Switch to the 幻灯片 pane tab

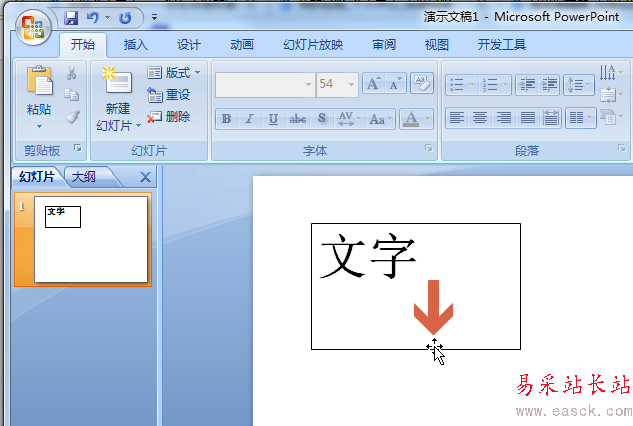37,176
